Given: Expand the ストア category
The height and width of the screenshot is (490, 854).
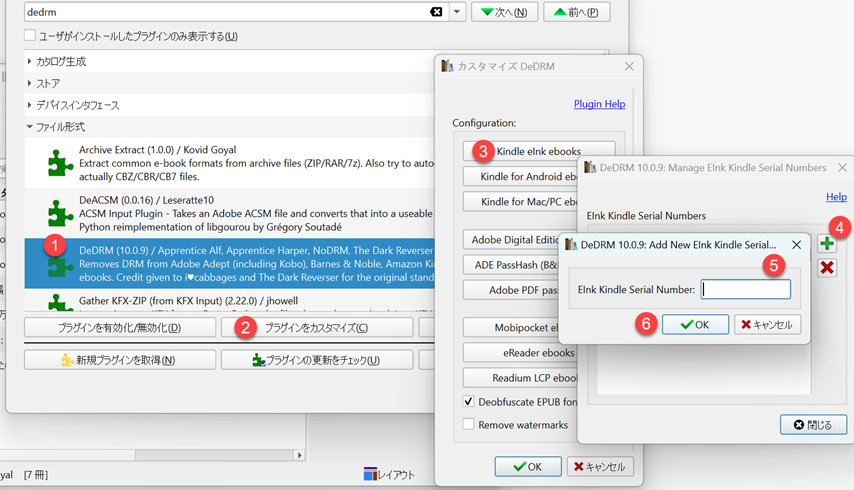Looking at the screenshot, I should 29,83.
